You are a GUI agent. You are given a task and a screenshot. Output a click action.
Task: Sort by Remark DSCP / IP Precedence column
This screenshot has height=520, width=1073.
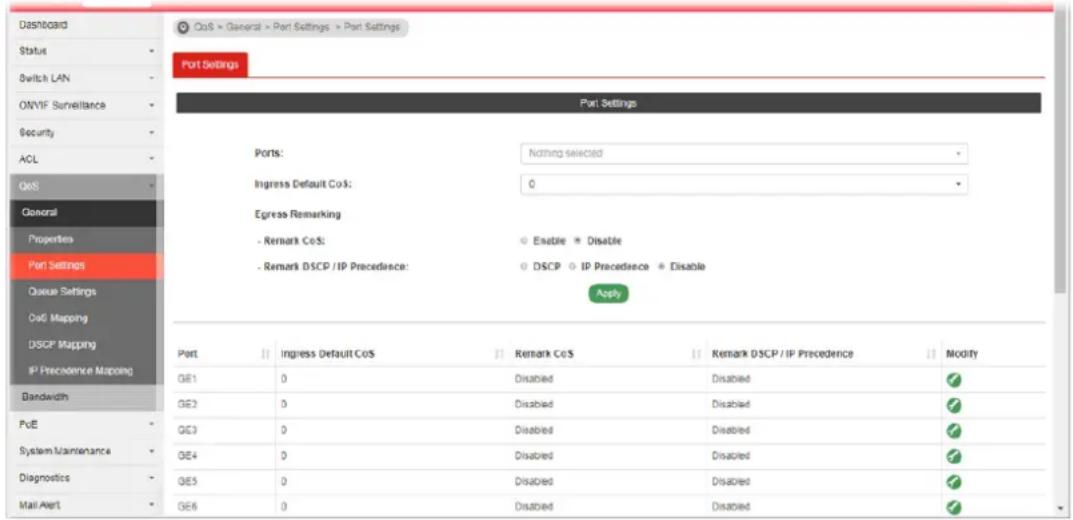point(931,354)
